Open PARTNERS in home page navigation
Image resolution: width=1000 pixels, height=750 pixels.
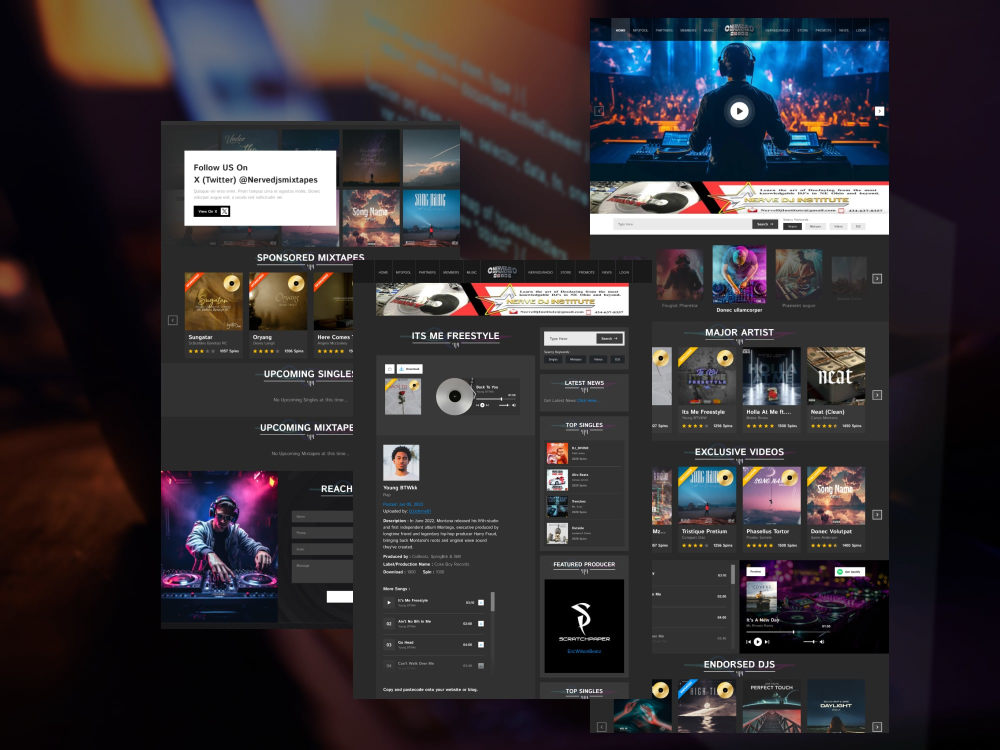[664, 30]
